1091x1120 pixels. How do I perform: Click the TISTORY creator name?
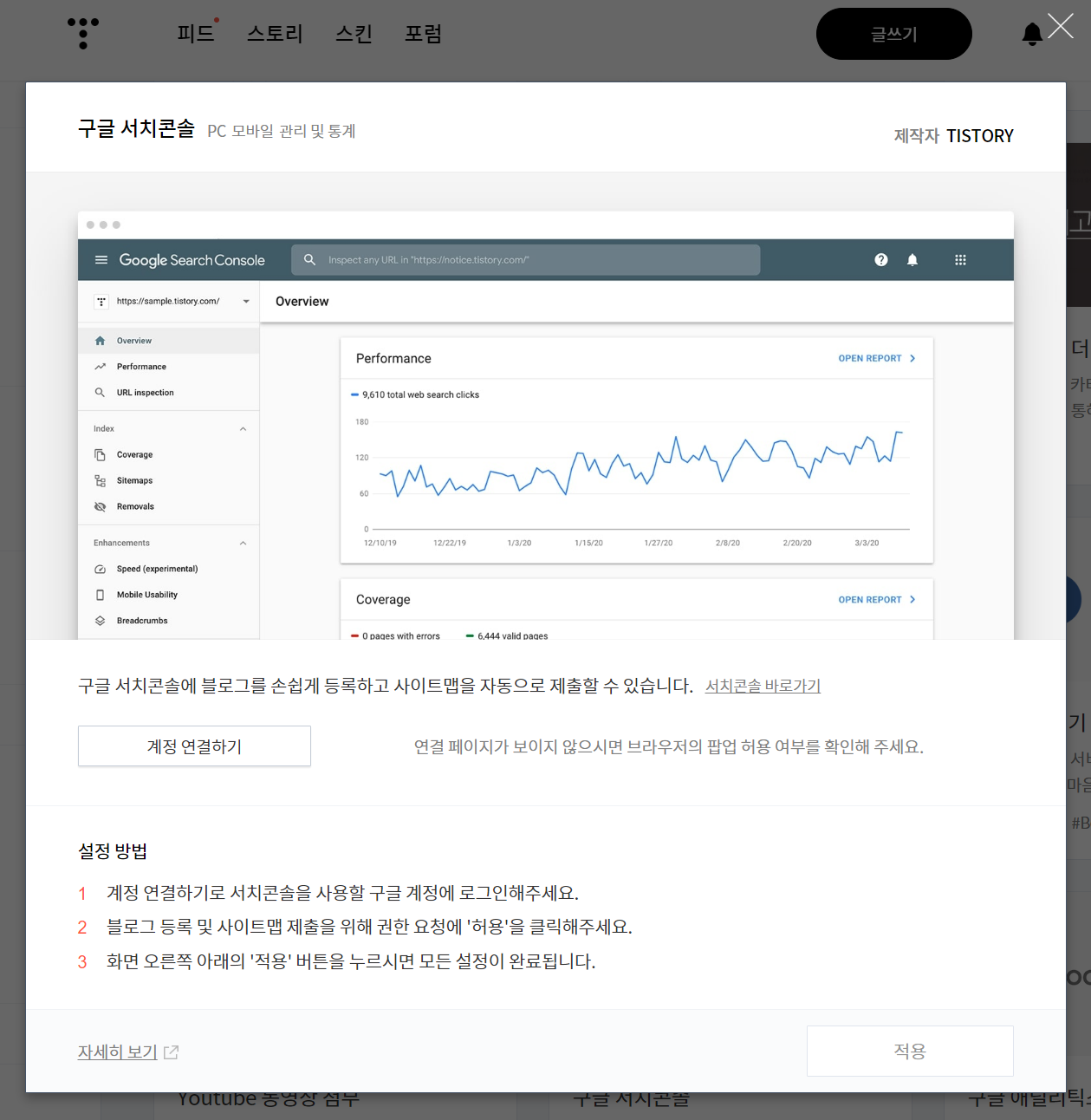pos(980,136)
